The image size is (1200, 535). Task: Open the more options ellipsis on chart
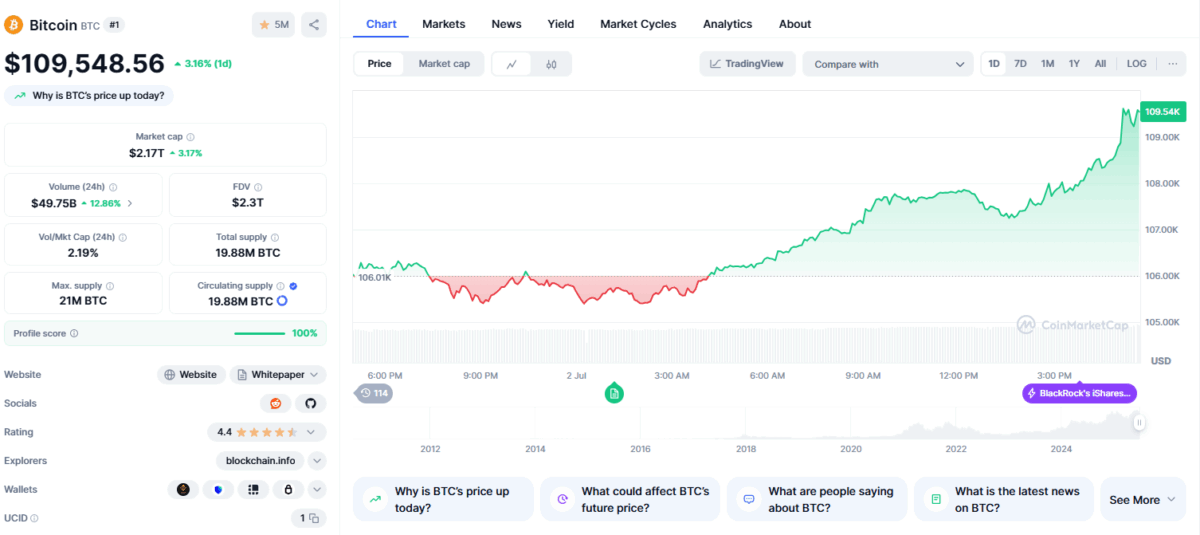[1172, 63]
